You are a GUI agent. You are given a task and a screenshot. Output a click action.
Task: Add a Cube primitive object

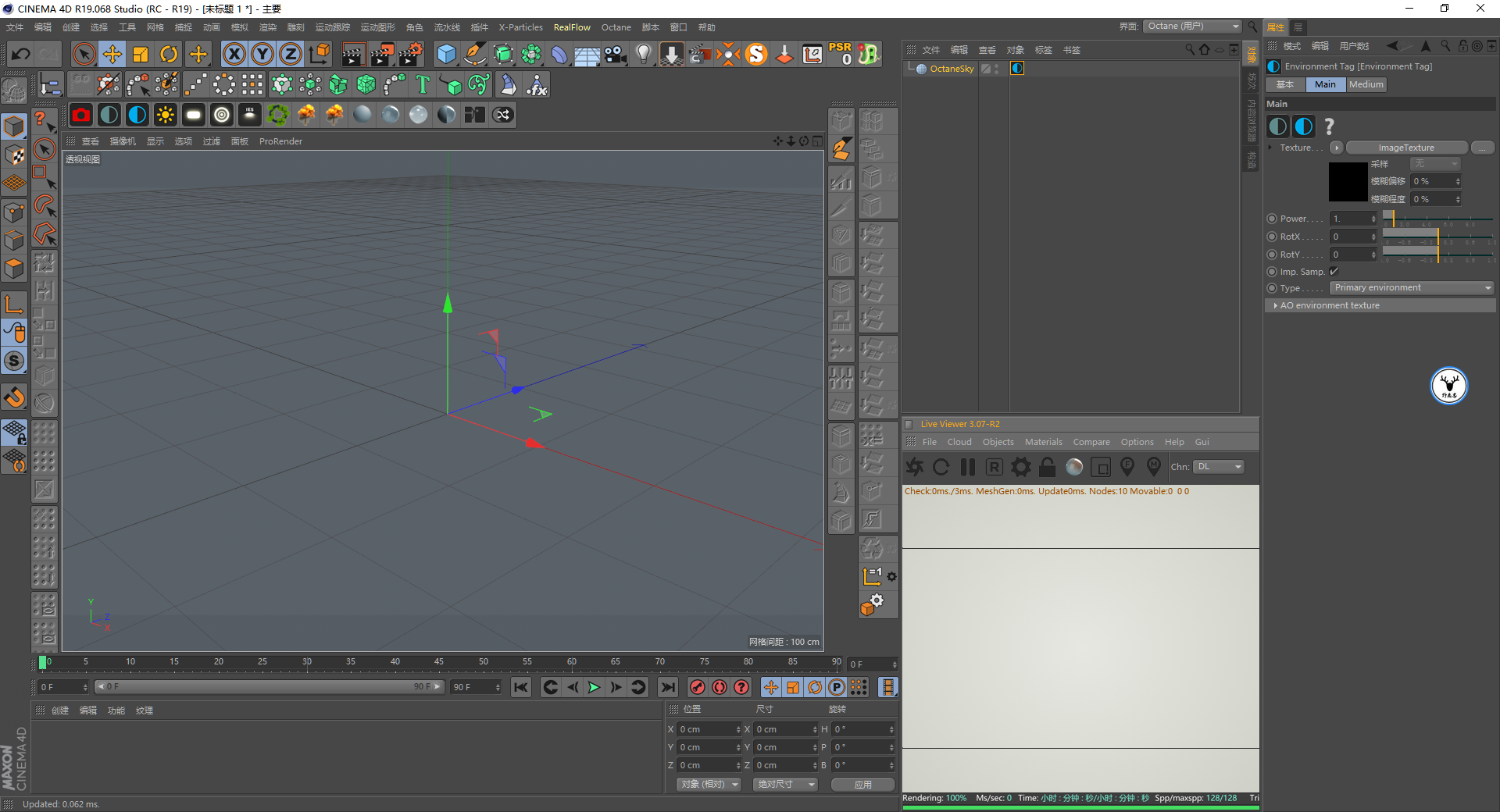(446, 54)
